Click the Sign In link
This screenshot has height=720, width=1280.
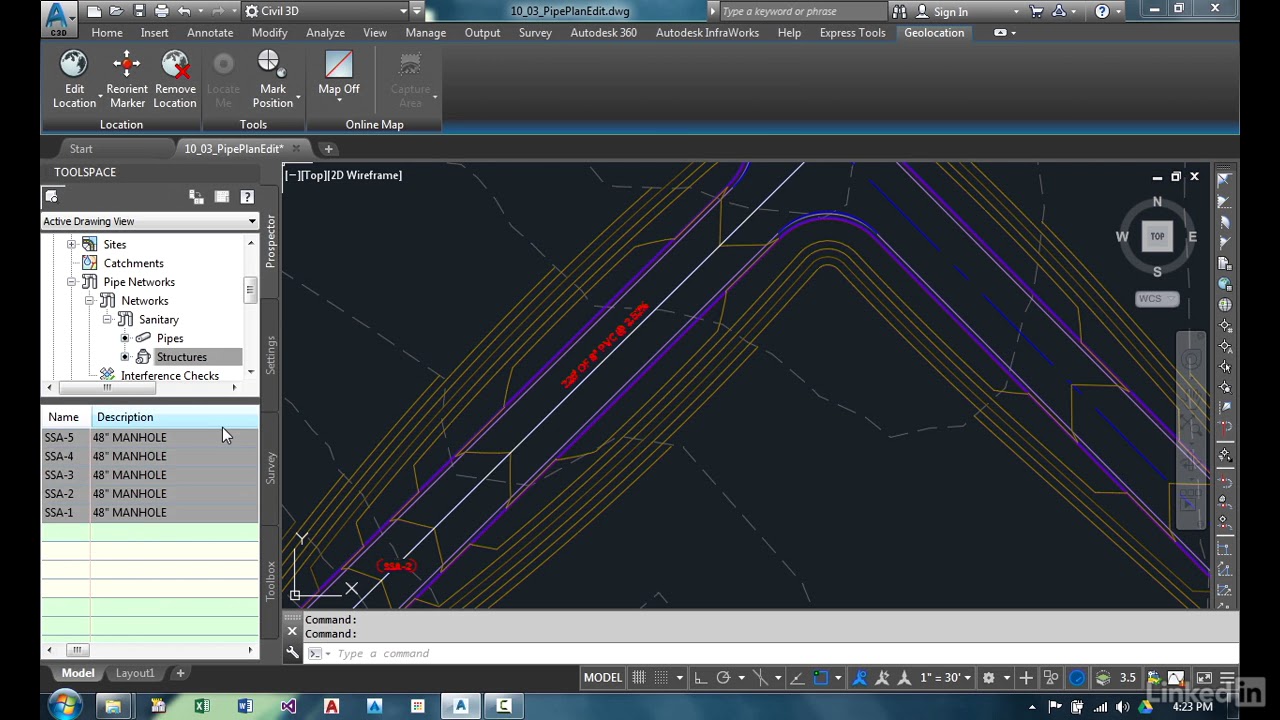pyautogui.click(x=950, y=12)
